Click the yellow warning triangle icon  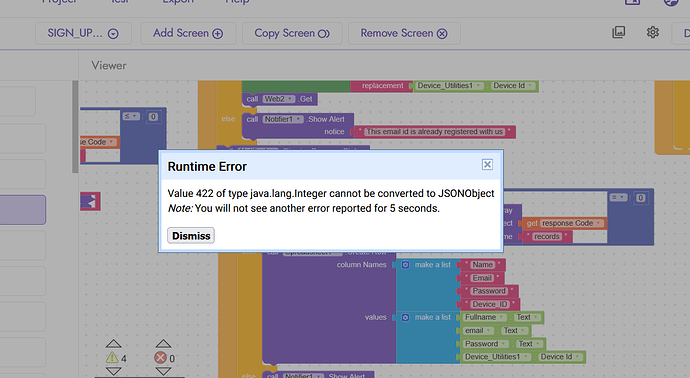[x=112, y=358]
